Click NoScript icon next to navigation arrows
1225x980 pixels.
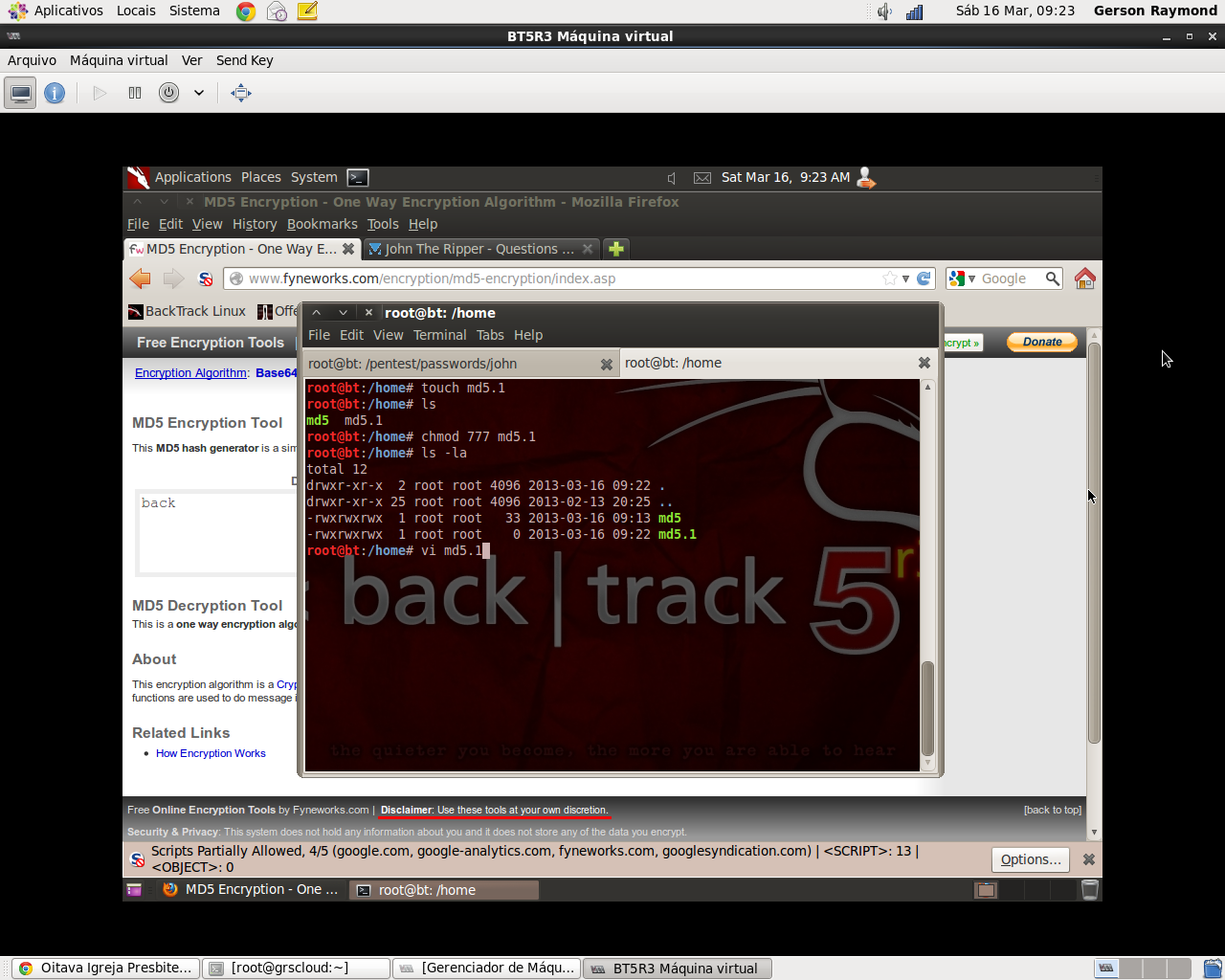[205, 278]
